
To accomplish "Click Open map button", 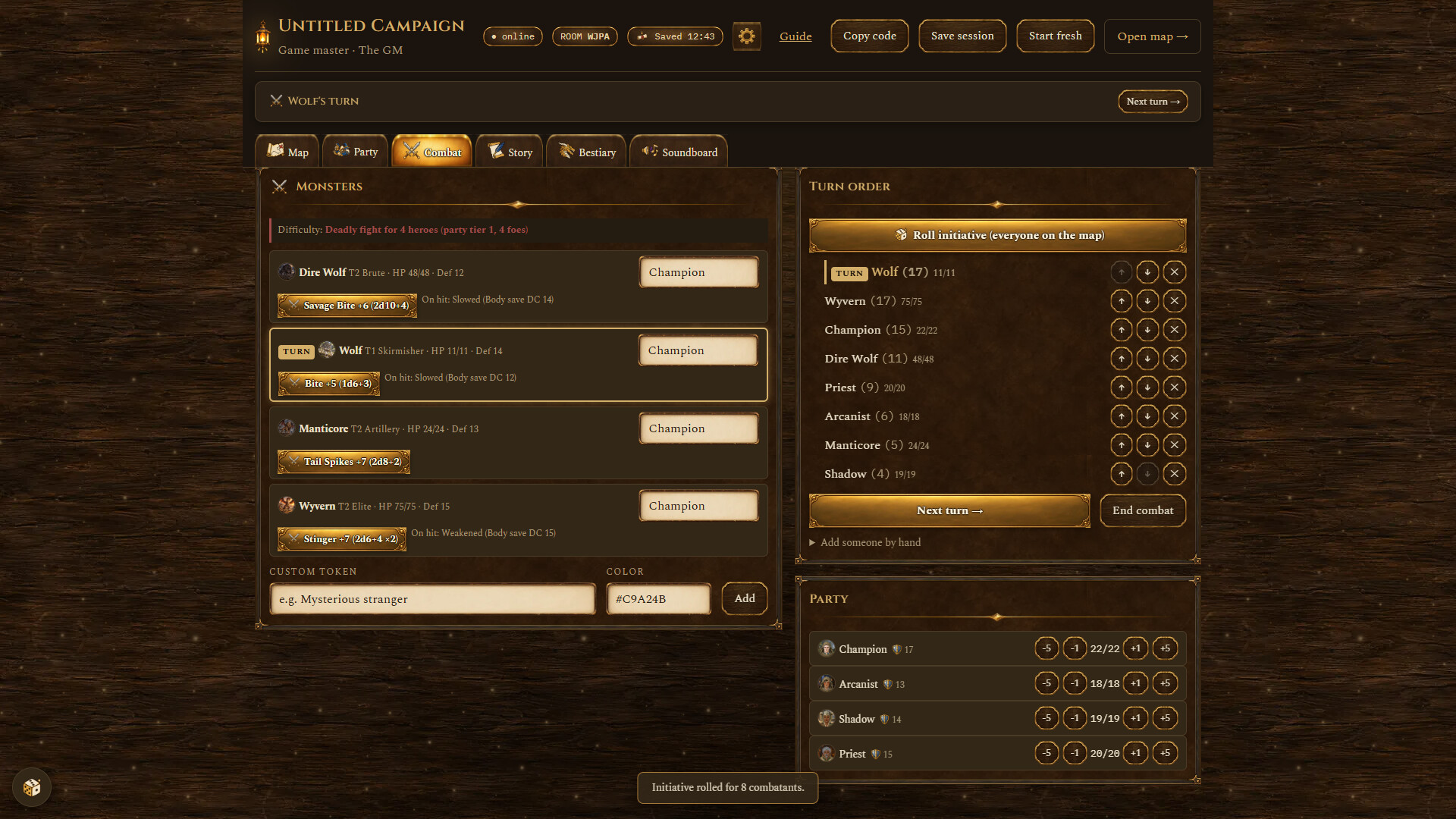I will tap(1153, 36).
